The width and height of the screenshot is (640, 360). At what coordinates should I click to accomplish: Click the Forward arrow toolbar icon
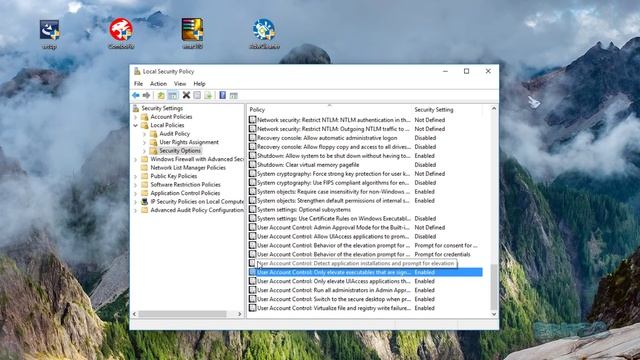click(146, 95)
